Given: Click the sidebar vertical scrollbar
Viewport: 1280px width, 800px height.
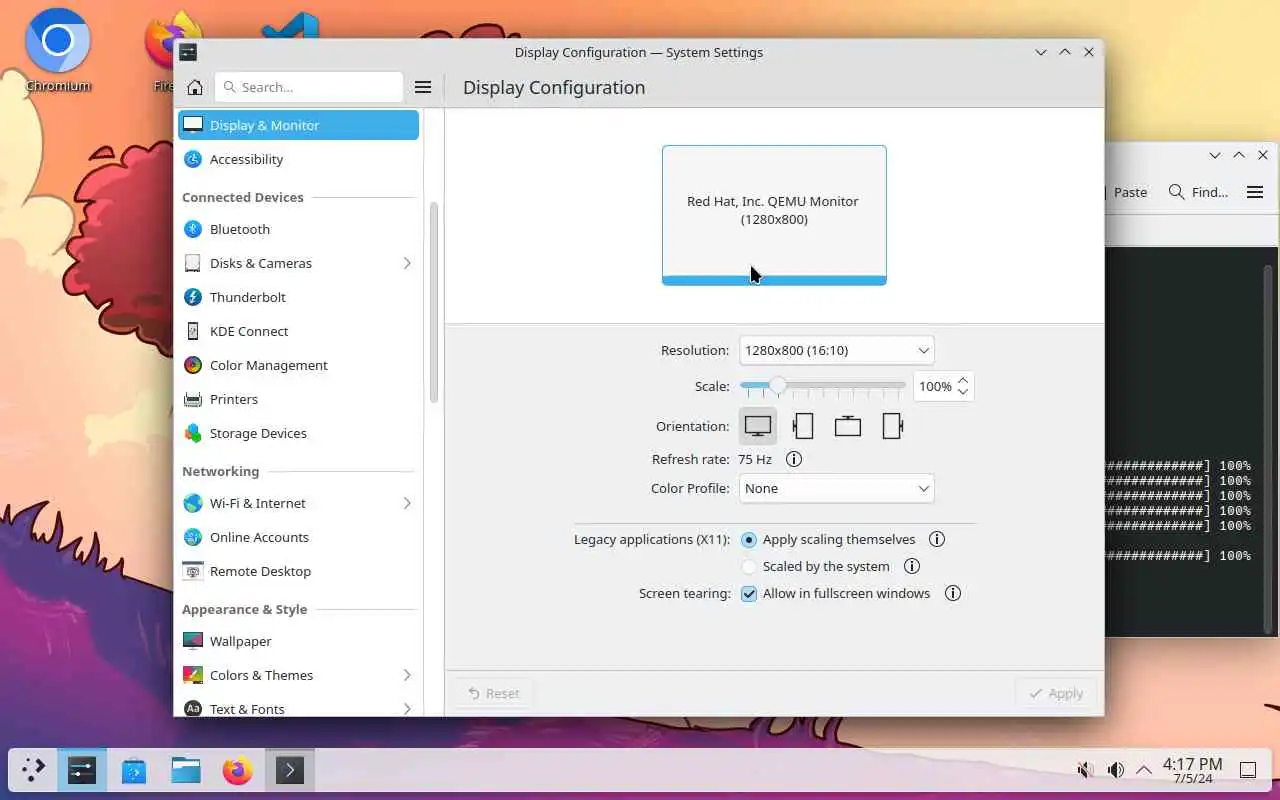Looking at the screenshot, I should (434, 302).
